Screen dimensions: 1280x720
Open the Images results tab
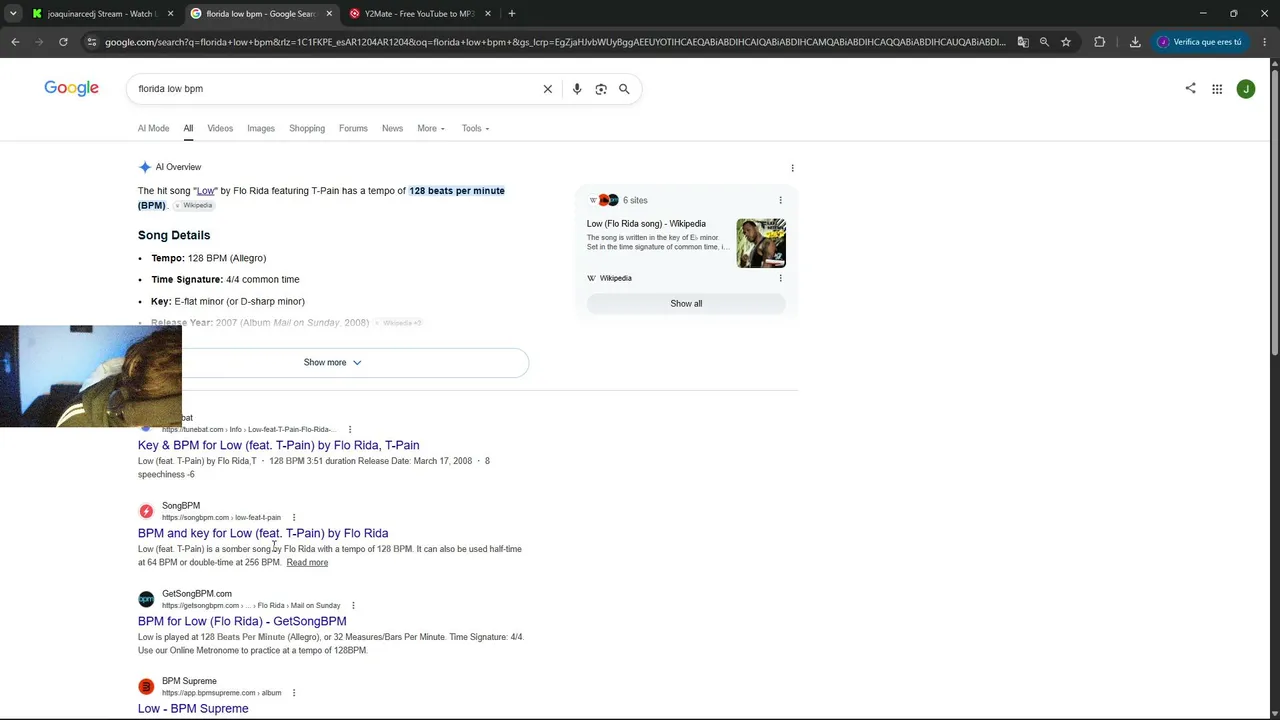261,128
